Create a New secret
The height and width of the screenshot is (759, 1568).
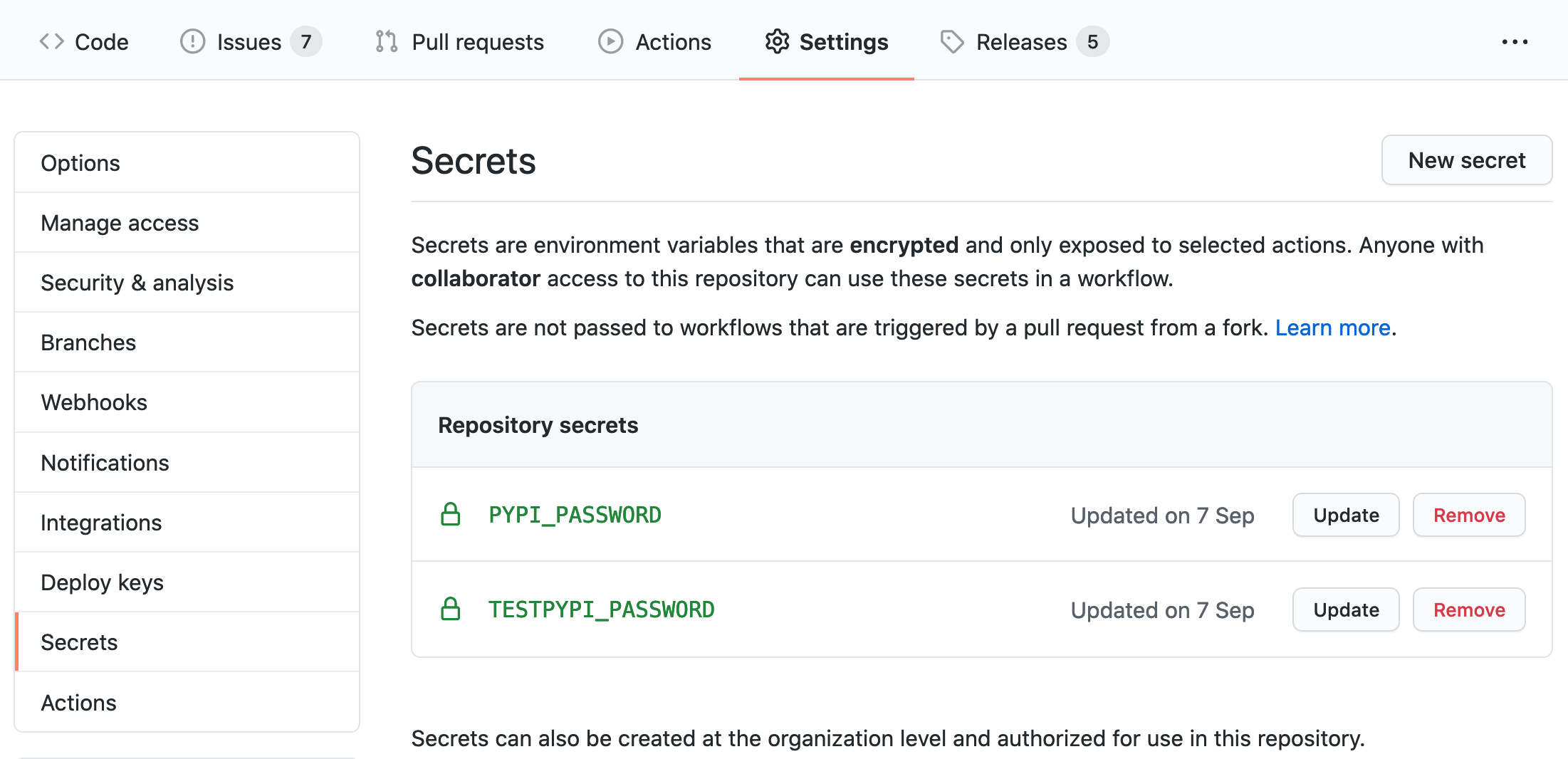pos(1467,160)
